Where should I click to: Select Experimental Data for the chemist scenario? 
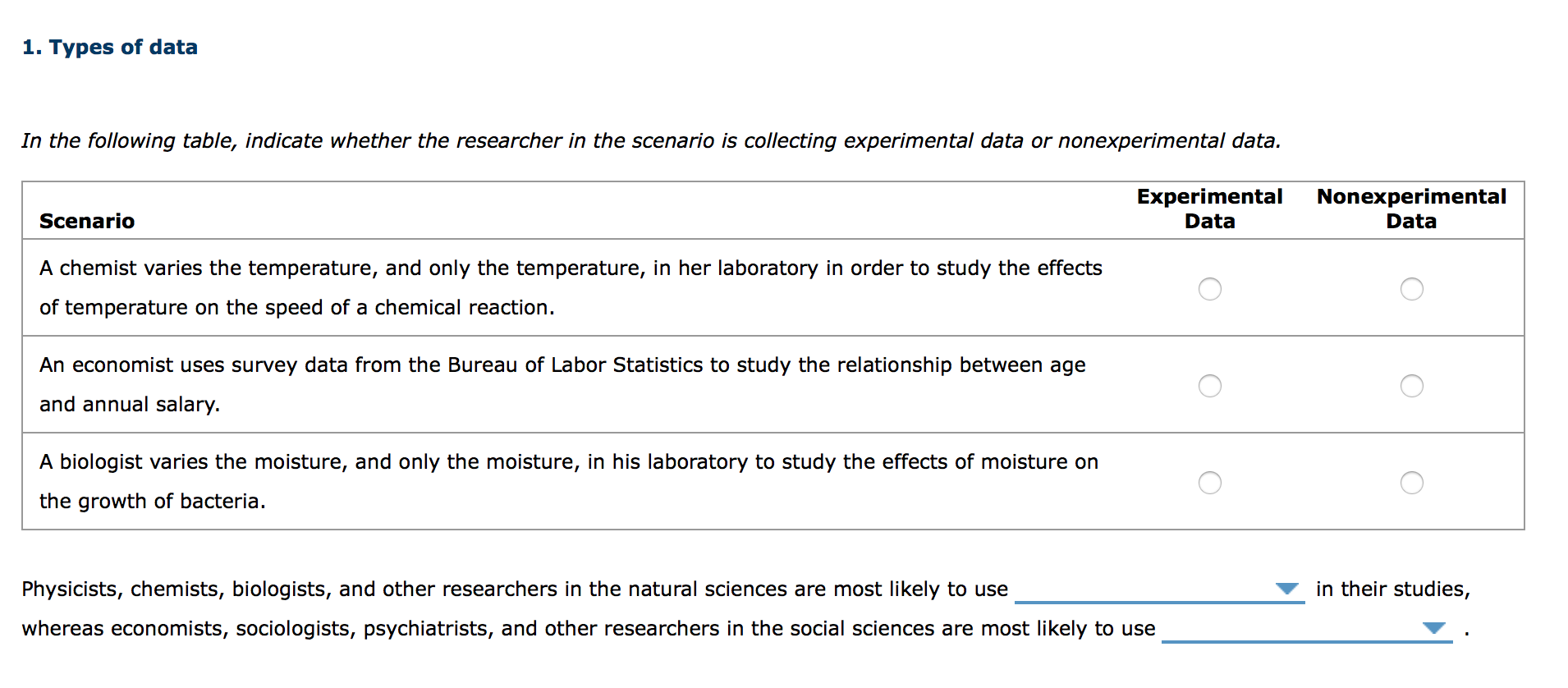tap(1209, 289)
